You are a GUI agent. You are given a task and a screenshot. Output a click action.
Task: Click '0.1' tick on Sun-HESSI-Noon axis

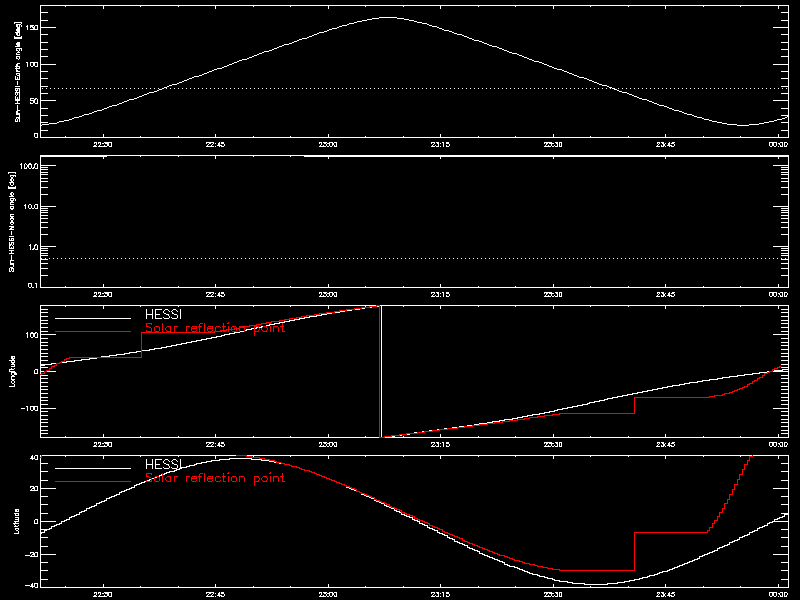tap(33, 285)
